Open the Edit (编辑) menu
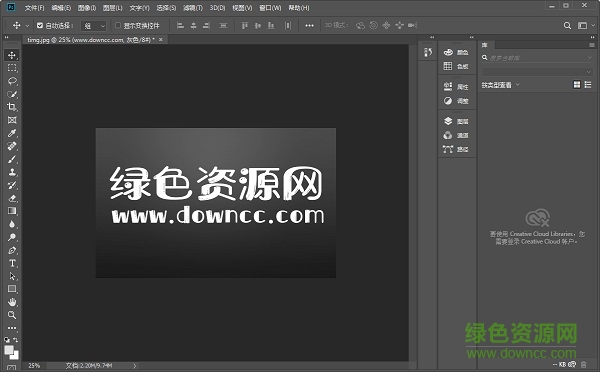This screenshot has height=372, width=600. [61, 8]
